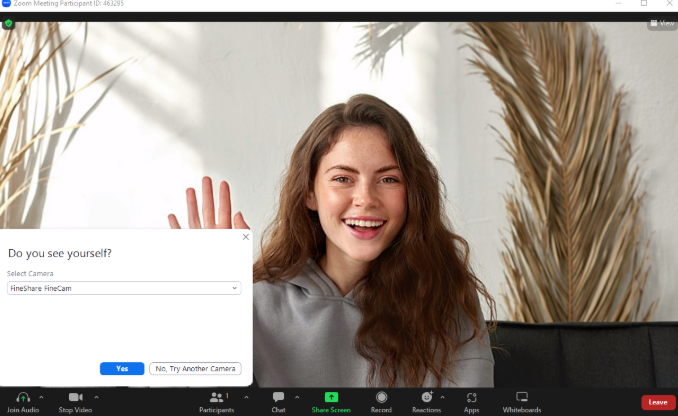Confirm with the Yes button

tap(122, 368)
